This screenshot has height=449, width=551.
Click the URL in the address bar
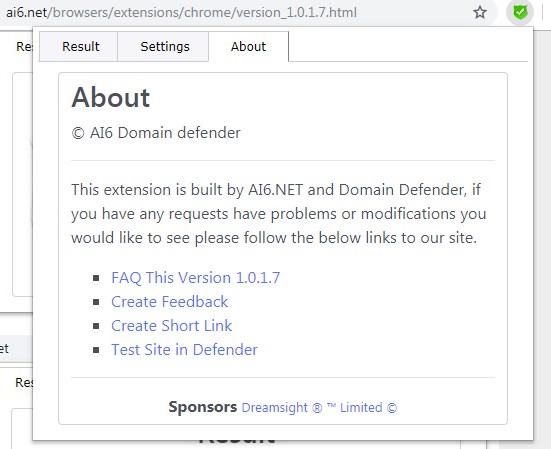[x=181, y=13]
